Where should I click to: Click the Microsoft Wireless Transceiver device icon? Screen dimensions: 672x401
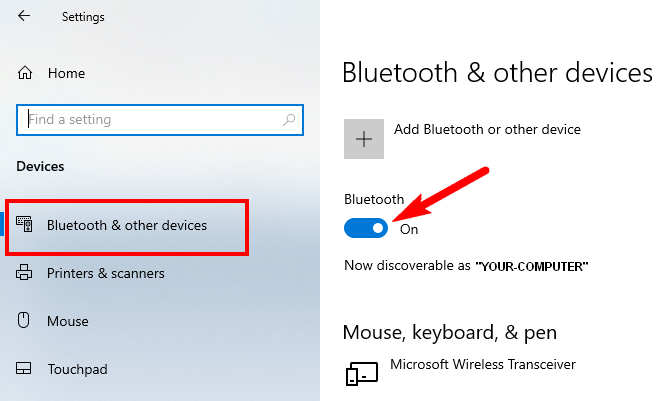click(x=362, y=373)
